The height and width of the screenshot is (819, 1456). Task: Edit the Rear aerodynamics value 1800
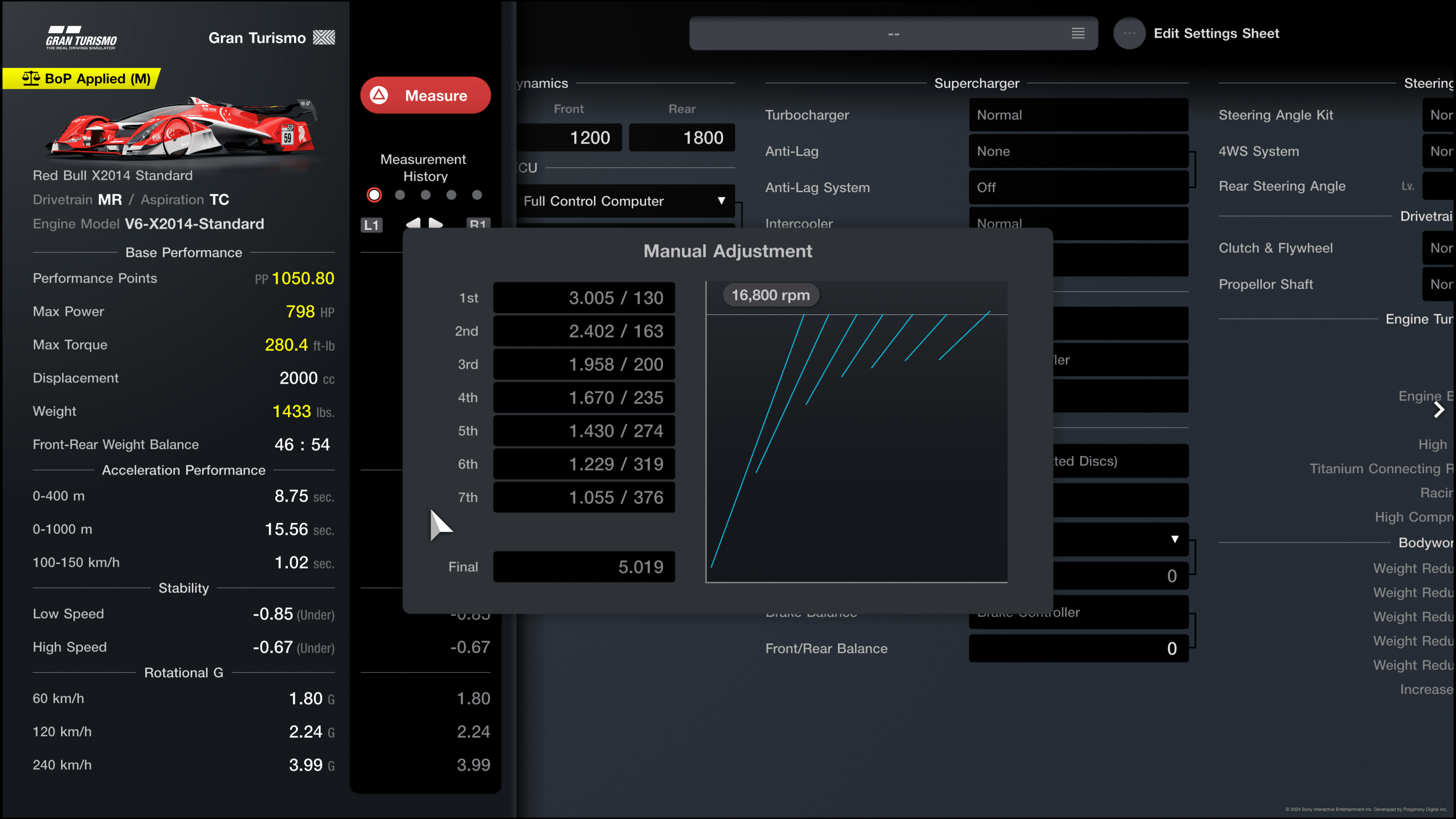pyautogui.click(x=682, y=137)
